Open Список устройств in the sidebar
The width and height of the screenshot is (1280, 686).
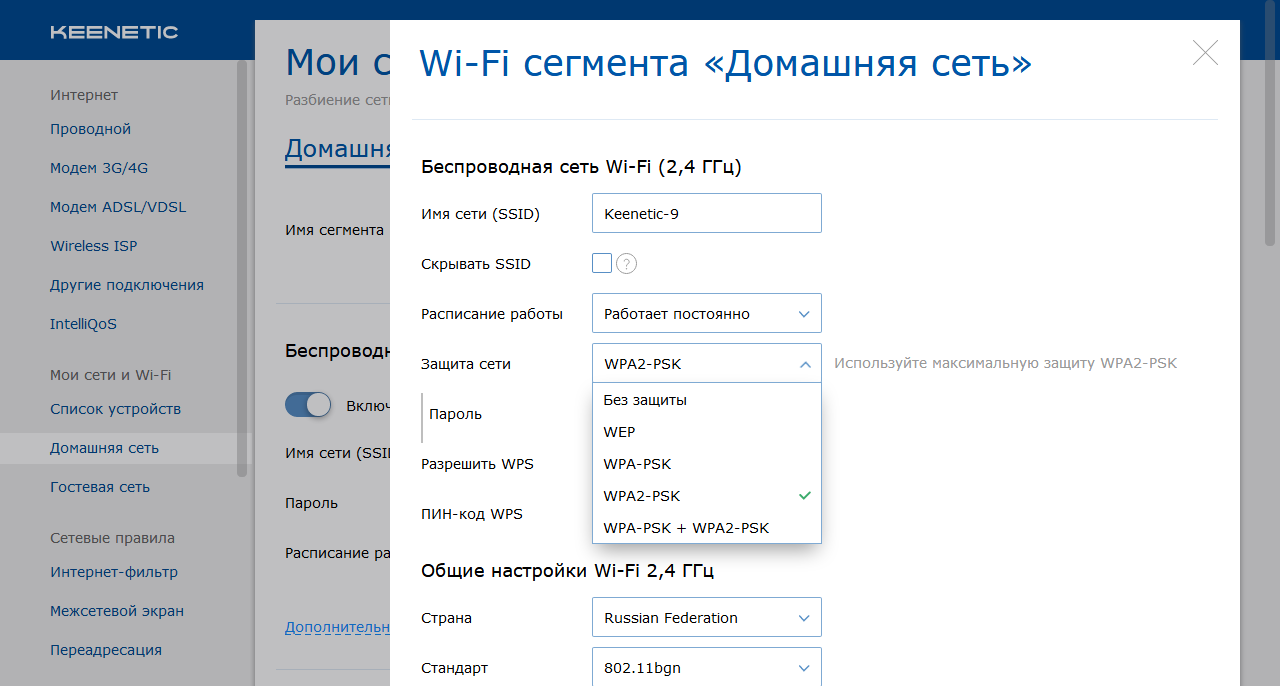116,409
